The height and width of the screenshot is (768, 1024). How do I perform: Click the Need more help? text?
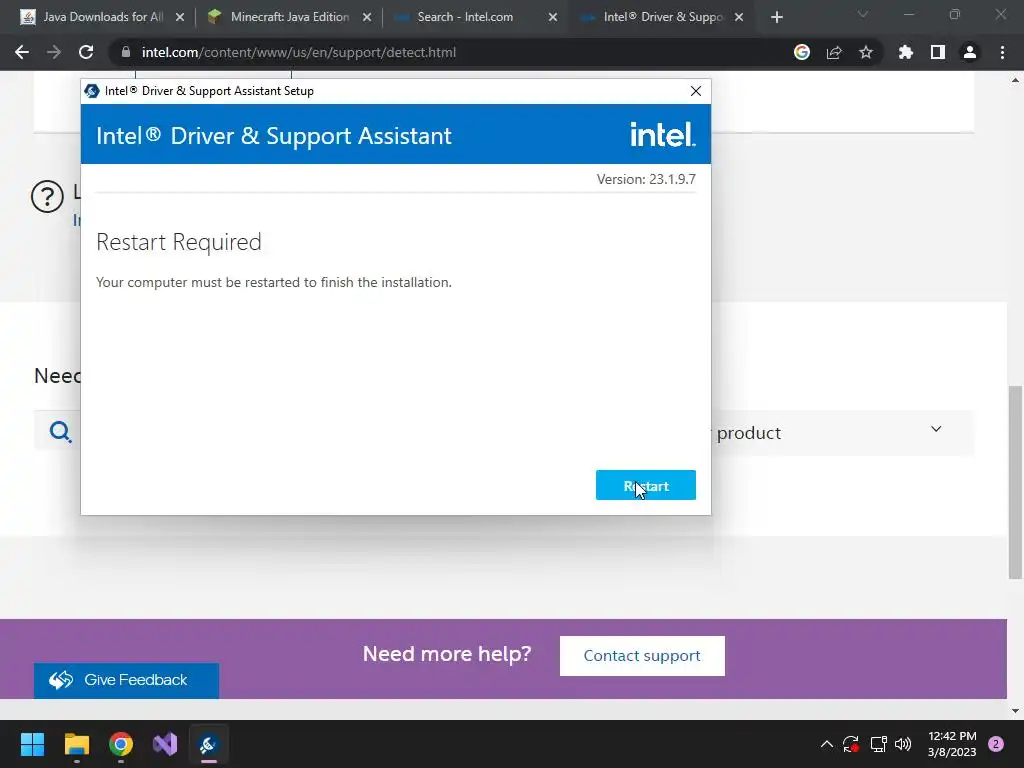447,654
